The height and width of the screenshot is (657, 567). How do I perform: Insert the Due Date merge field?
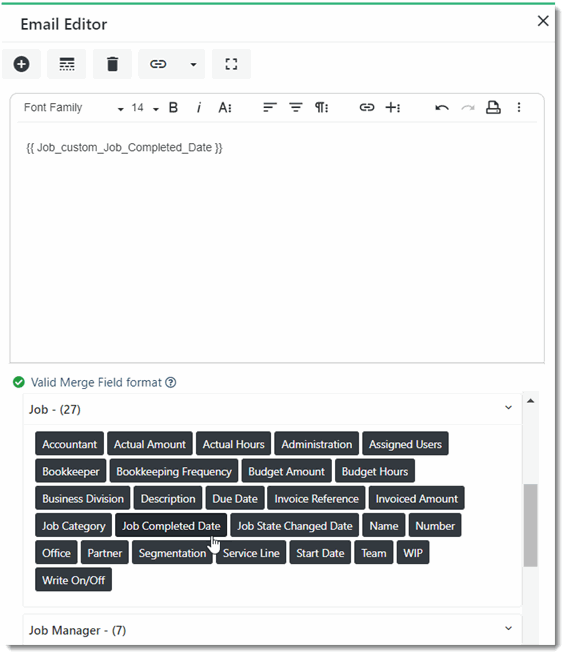pos(235,498)
